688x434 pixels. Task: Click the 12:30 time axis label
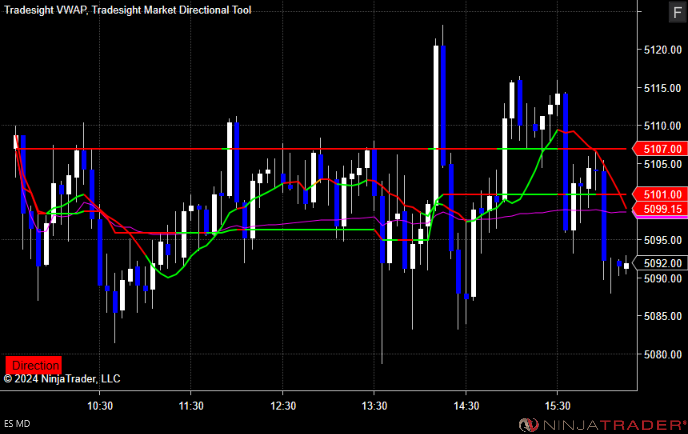(x=283, y=406)
